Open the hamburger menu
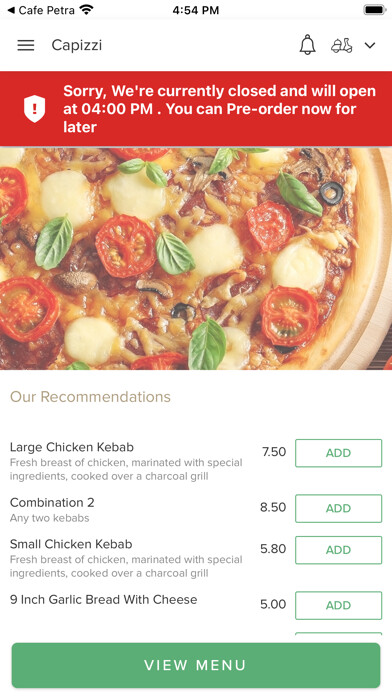This screenshot has width=392, height=696. point(26,45)
